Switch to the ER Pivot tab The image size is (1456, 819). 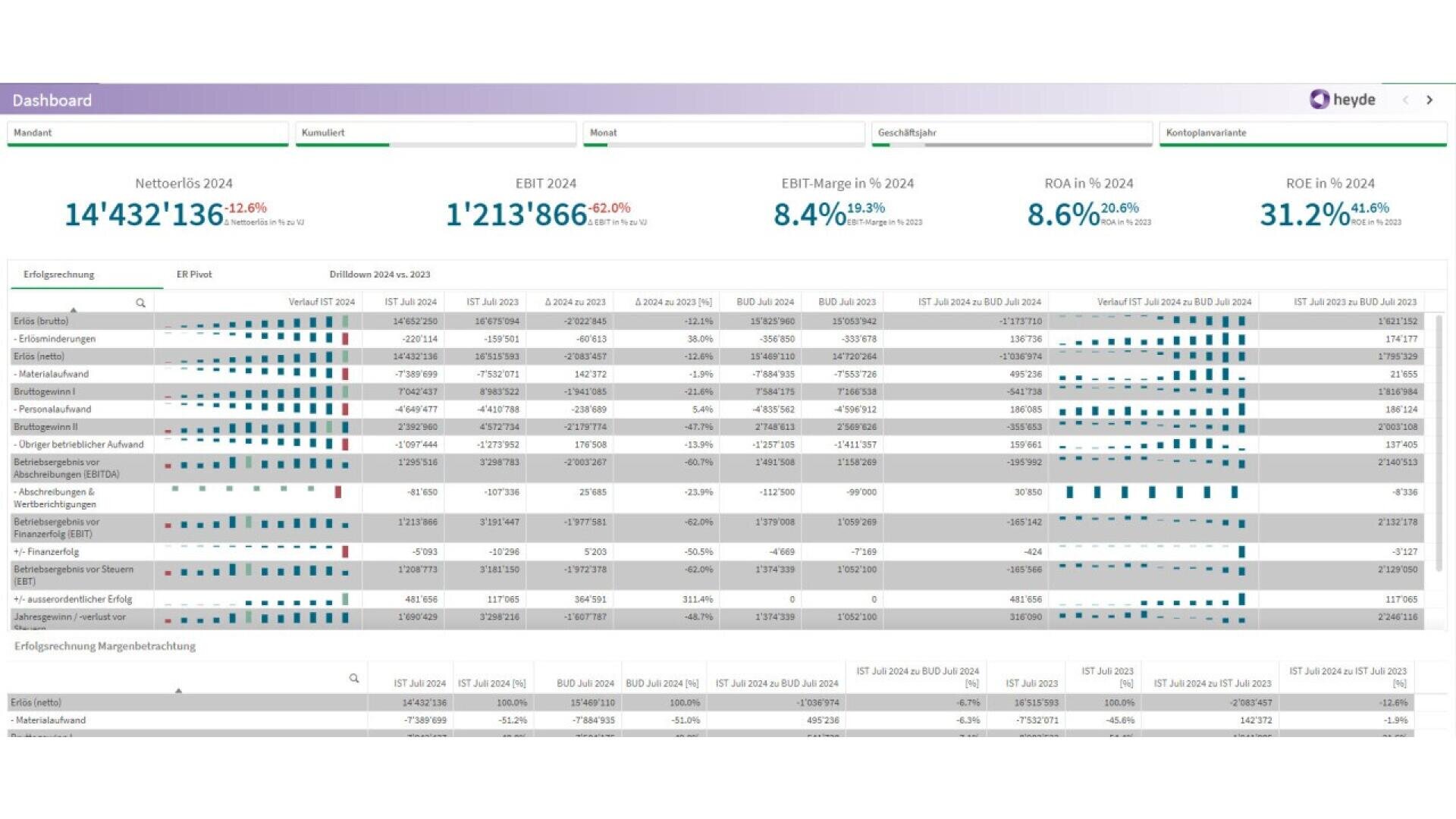point(194,275)
